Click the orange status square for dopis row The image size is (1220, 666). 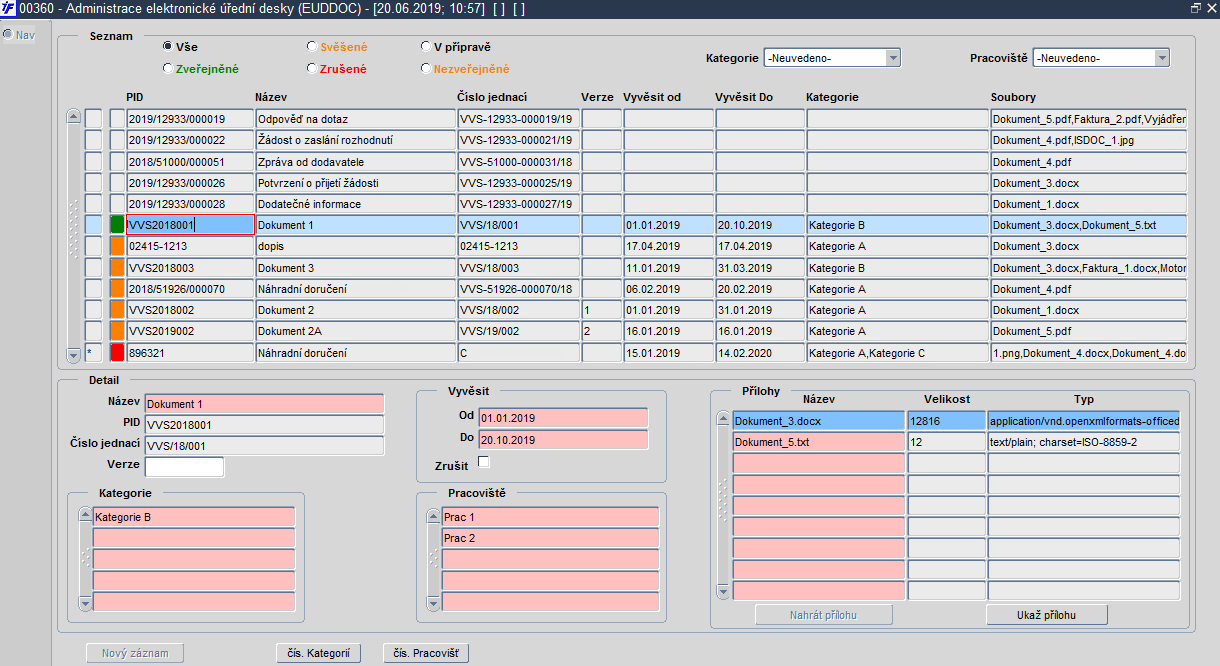click(117, 246)
